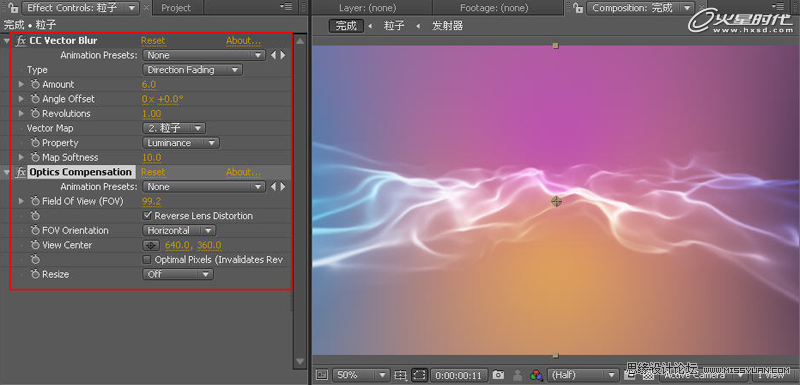Screen dimensions: 800x385
Task: Click About for Optics Compensation
Action: 243,172
